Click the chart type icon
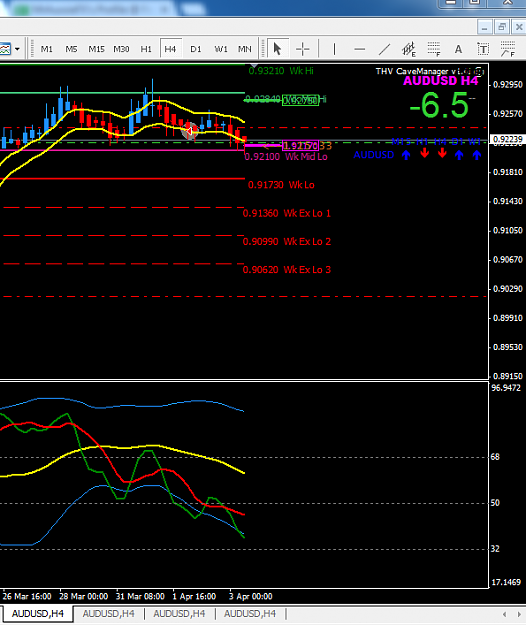The height and width of the screenshot is (625, 526). tap(6, 49)
